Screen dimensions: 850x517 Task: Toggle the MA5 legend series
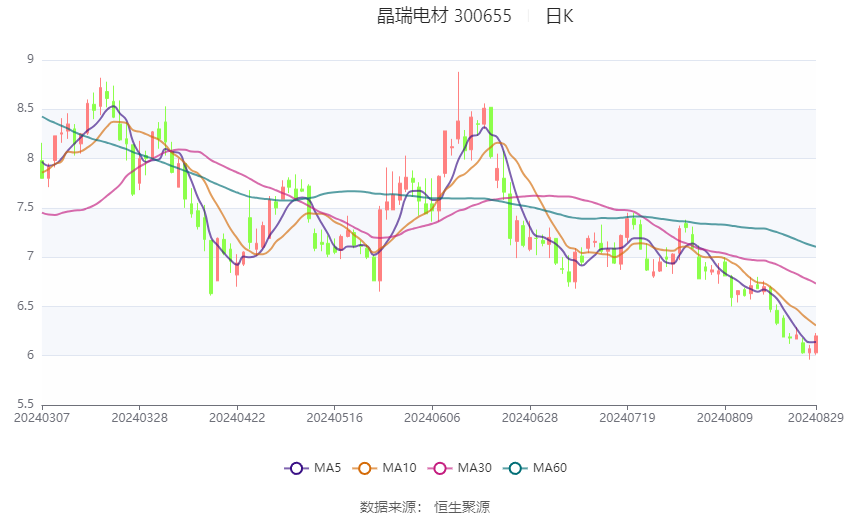(x=313, y=468)
